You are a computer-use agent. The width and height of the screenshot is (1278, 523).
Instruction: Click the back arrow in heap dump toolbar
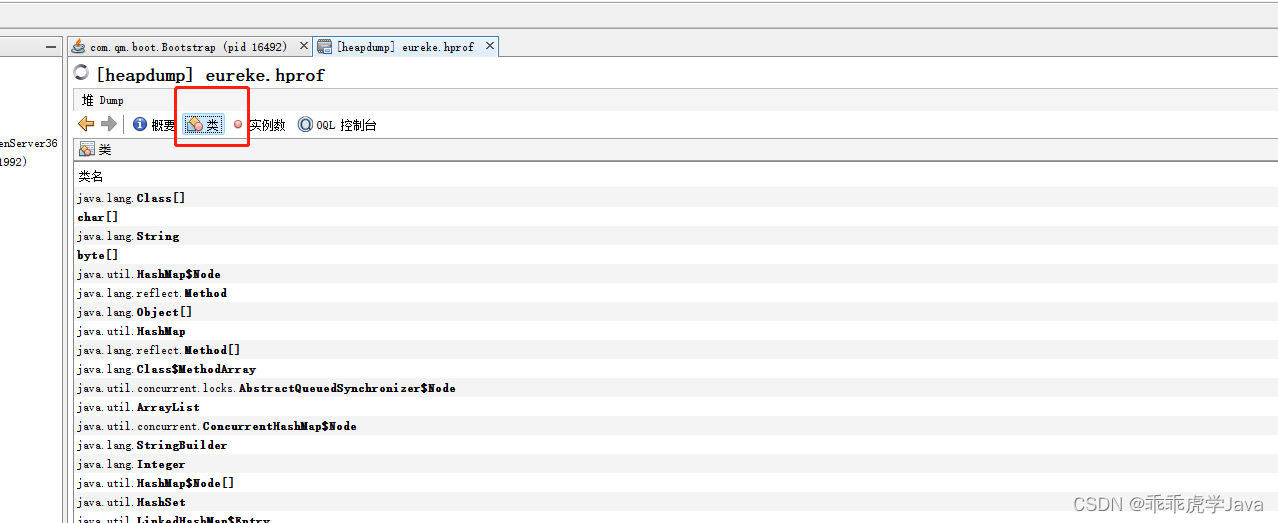click(86, 124)
